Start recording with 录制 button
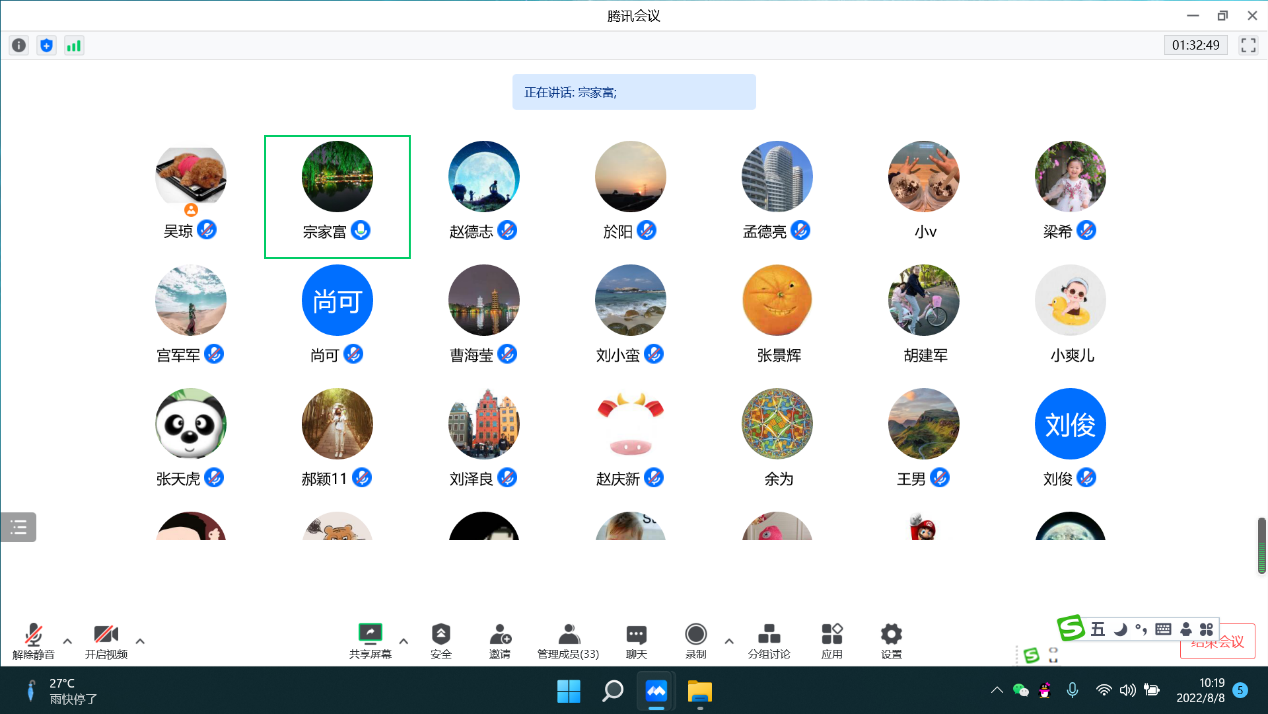The width and height of the screenshot is (1268, 714). (x=696, y=640)
